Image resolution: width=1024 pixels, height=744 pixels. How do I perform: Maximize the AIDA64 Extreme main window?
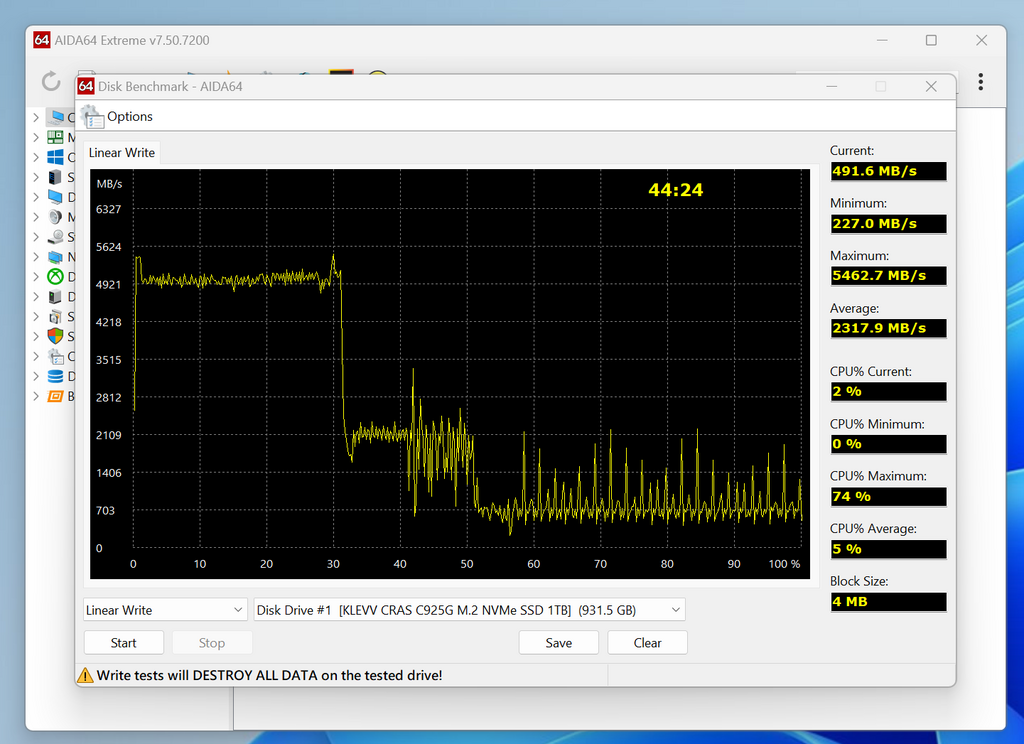coord(931,40)
